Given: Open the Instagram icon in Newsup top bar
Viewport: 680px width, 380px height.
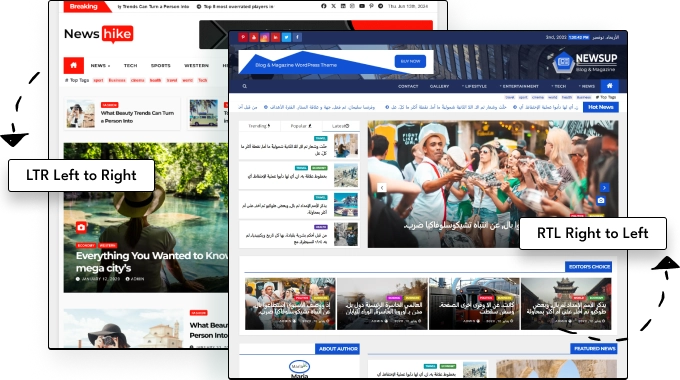Looking at the screenshot, I should coord(265,37).
